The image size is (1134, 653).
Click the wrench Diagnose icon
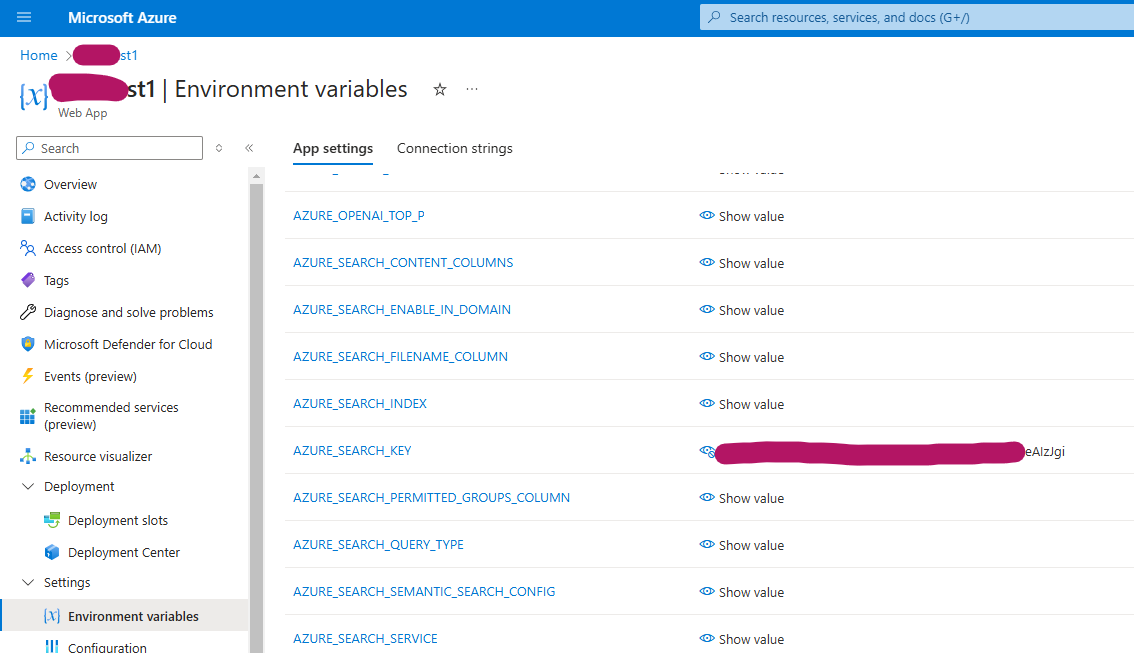(x=27, y=312)
